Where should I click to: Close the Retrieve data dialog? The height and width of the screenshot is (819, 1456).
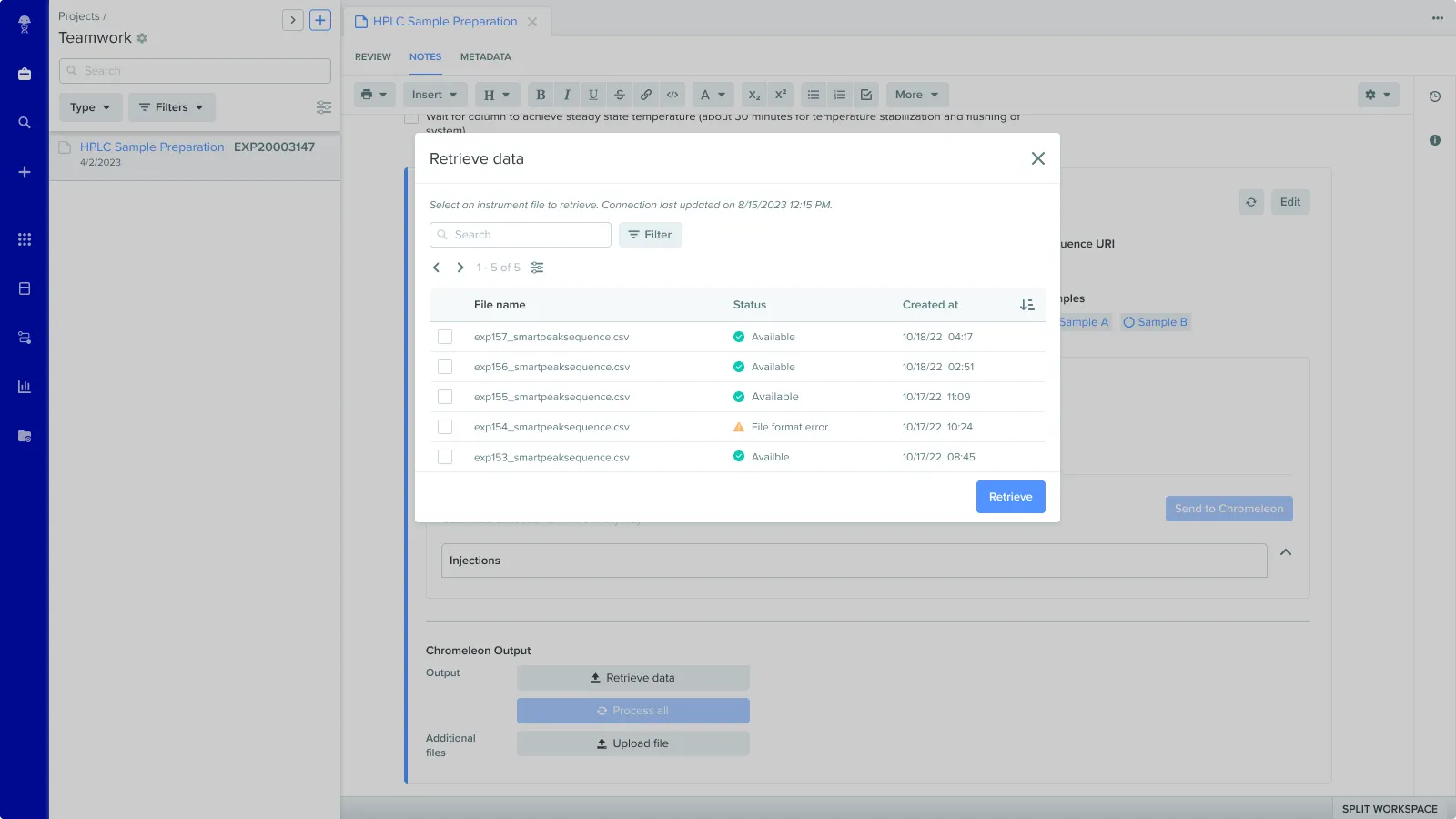[1037, 158]
